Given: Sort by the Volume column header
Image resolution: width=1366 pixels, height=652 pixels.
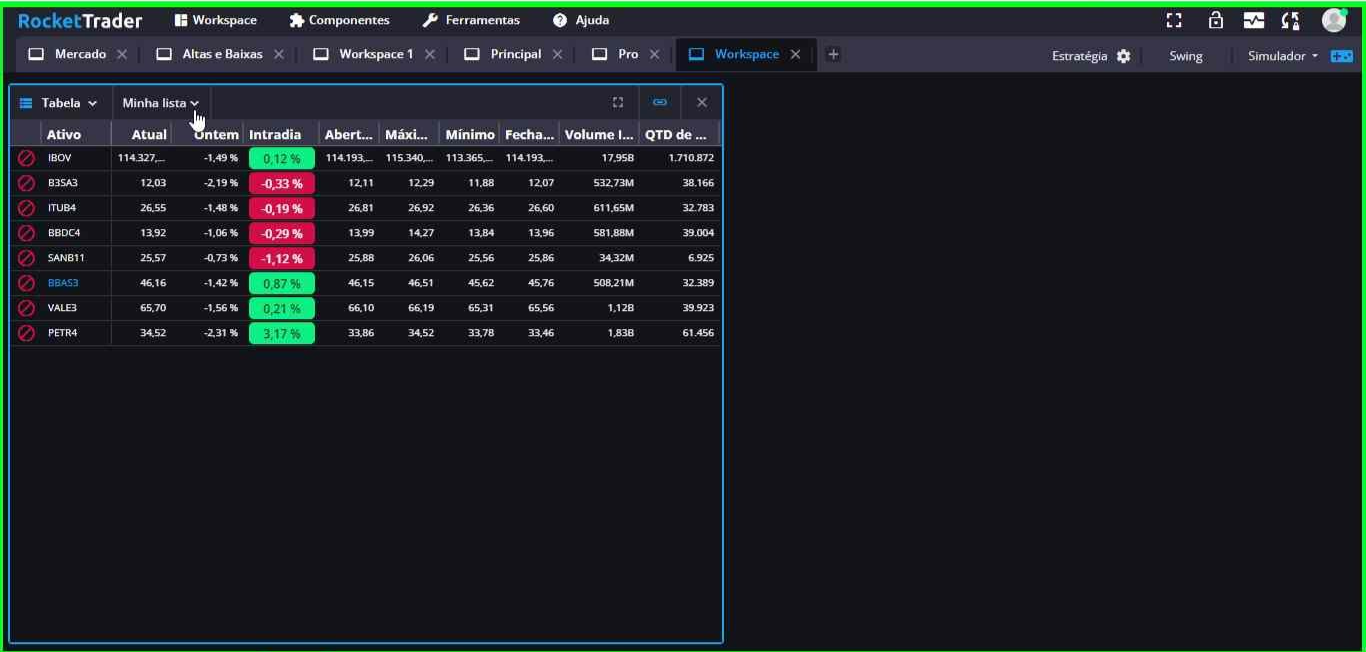Looking at the screenshot, I should tap(599, 134).
